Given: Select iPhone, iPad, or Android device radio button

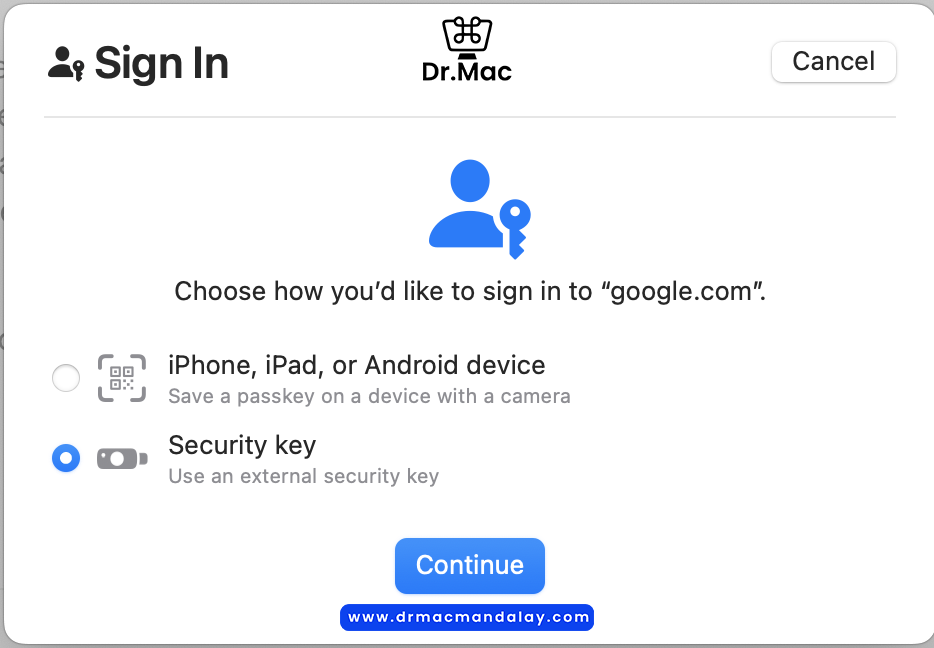Looking at the screenshot, I should [x=66, y=378].
